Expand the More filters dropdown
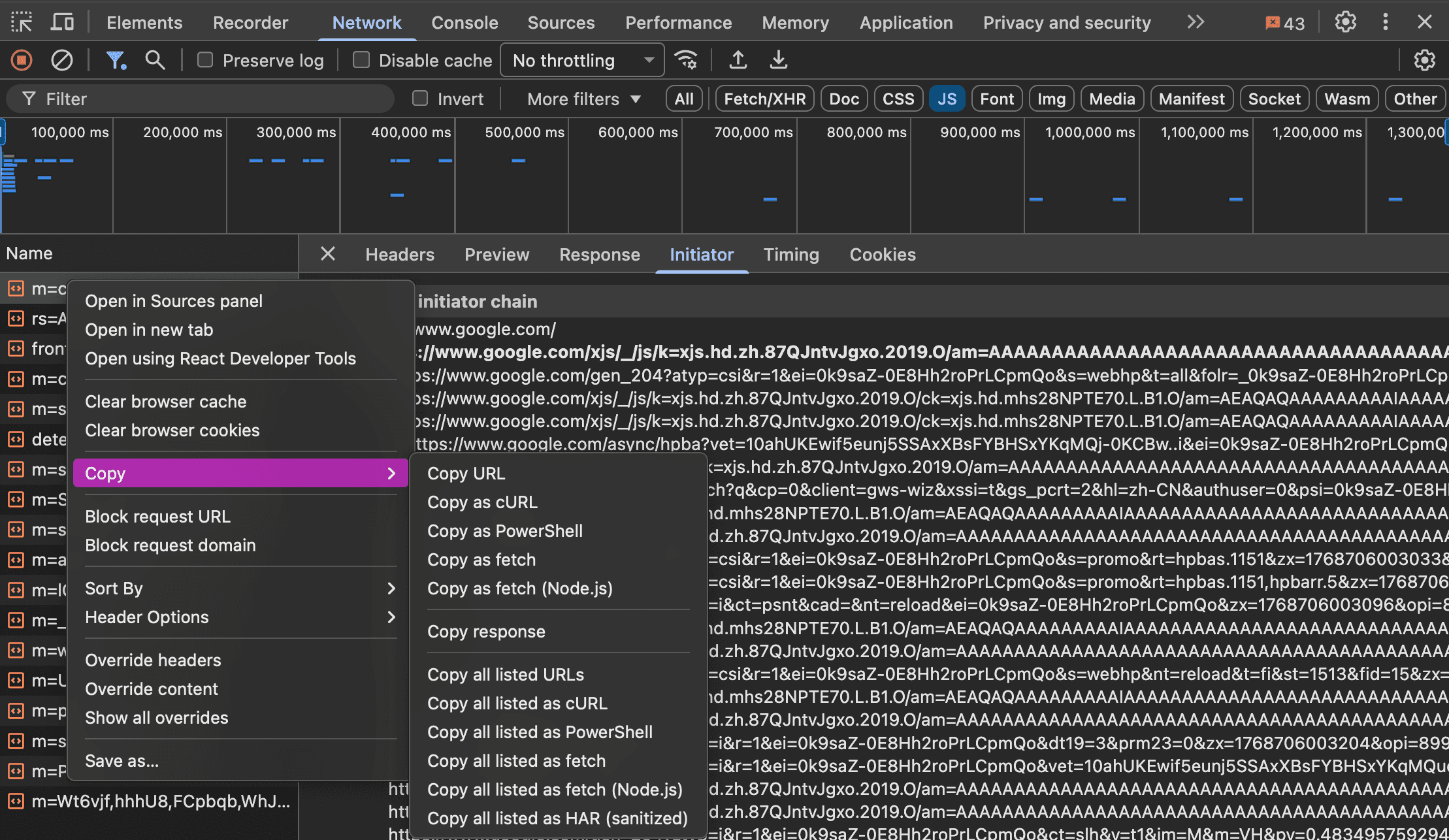Image resolution: width=1449 pixels, height=840 pixels. [583, 99]
